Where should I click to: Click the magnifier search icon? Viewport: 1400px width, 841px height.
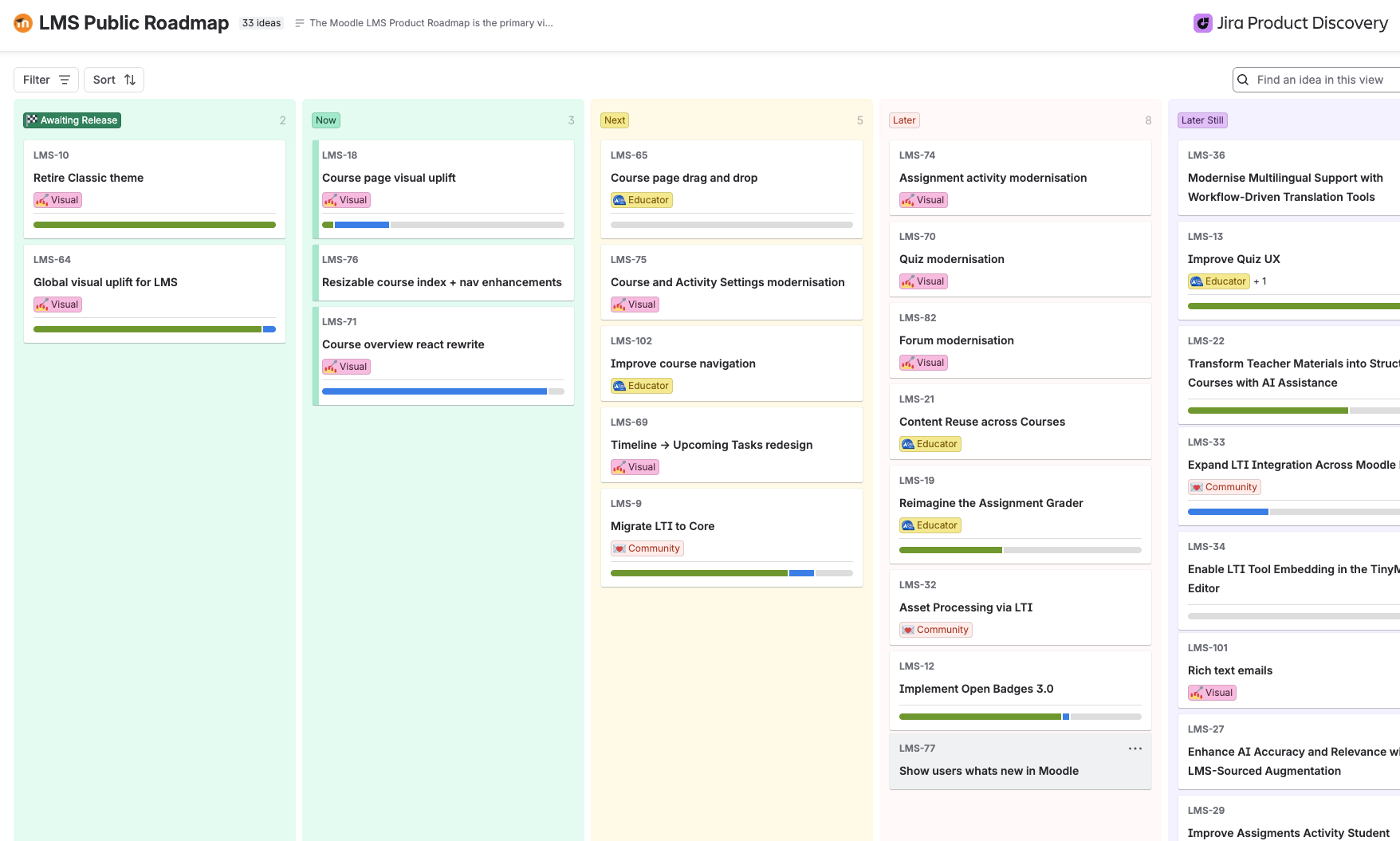pos(1243,80)
